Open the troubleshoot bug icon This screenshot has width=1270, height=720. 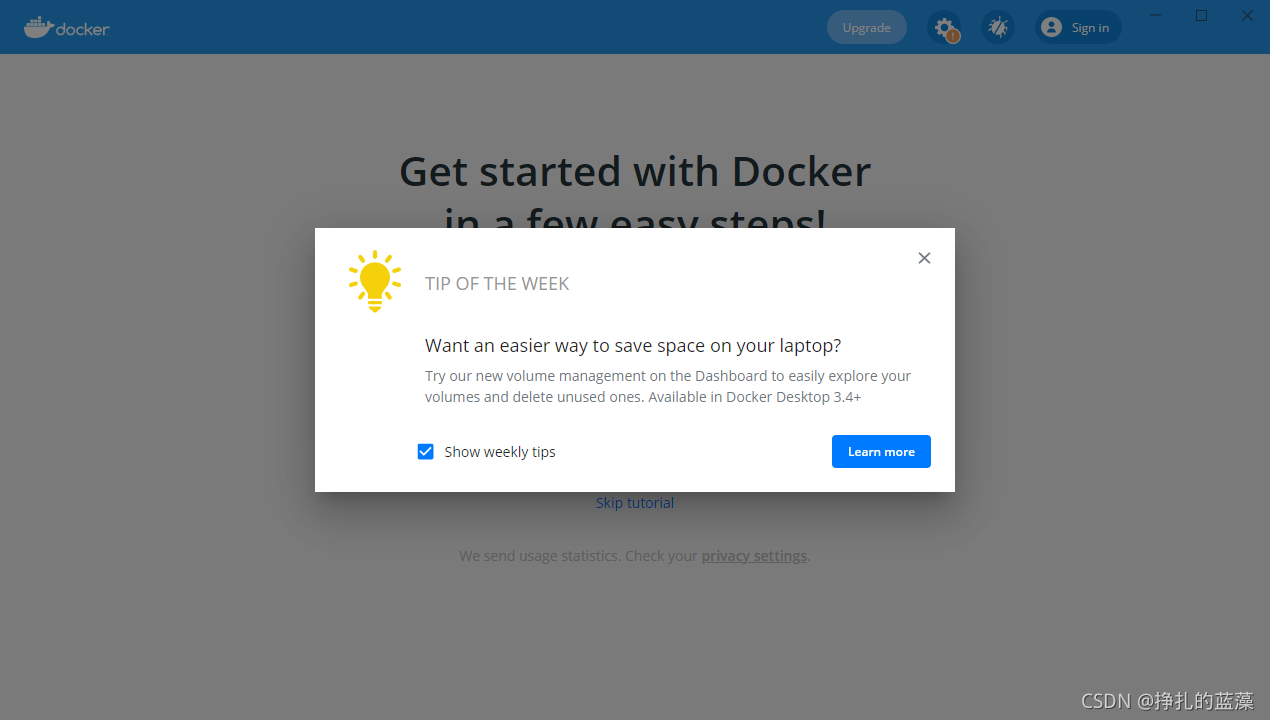coord(998,27)
